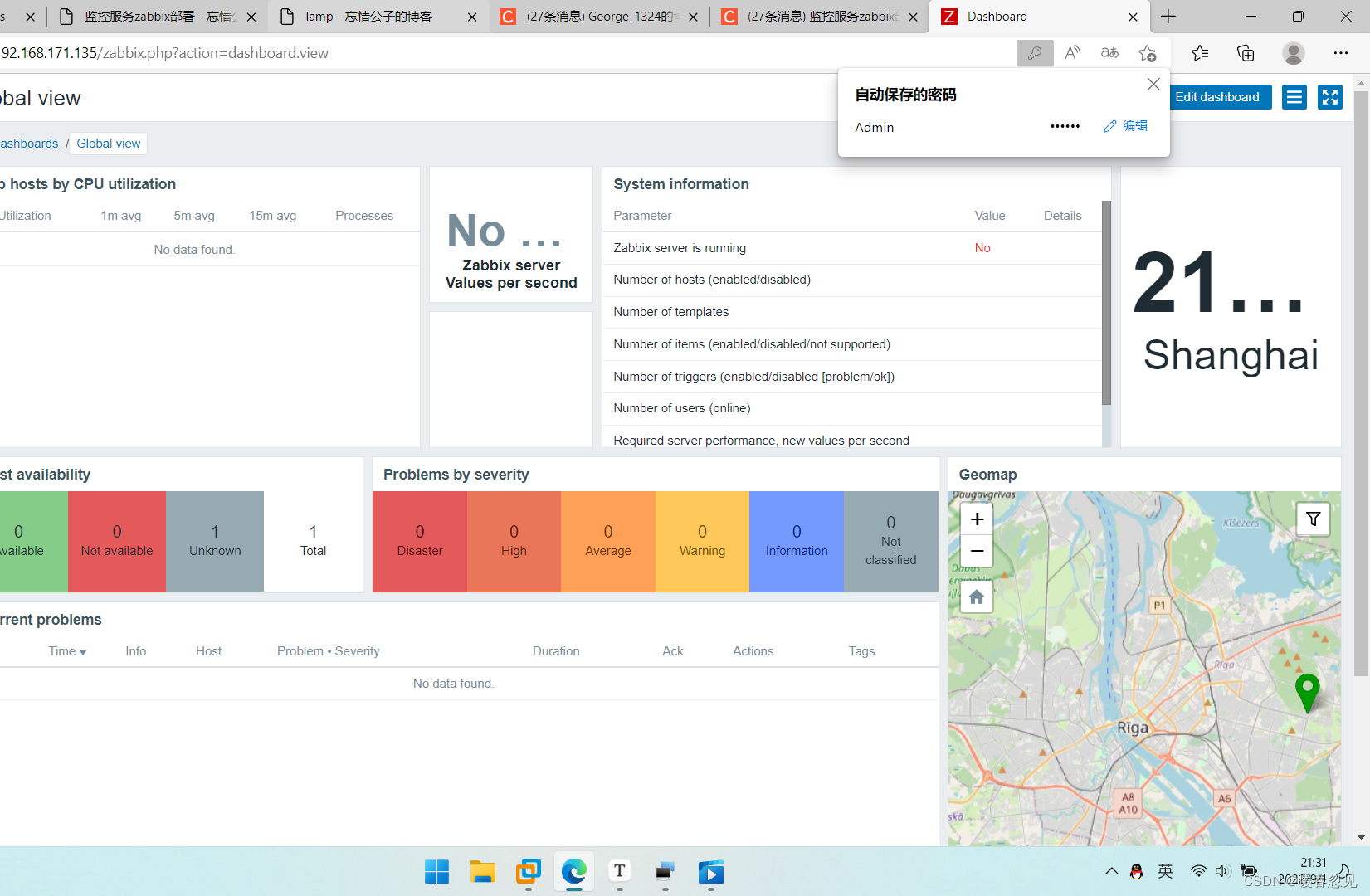1370x896 pixels.
Task: Open browser Settings and more menu
Action: click(1341, 53)
